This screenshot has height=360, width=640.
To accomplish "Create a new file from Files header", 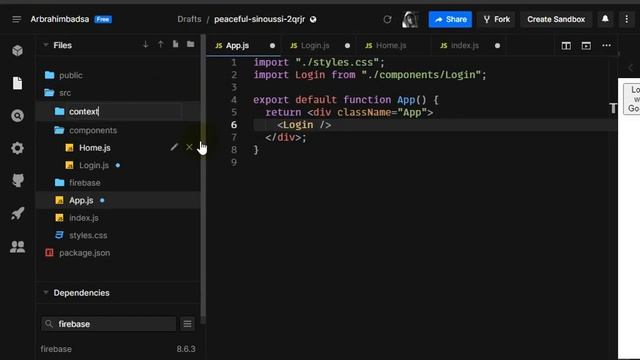I will pyautogui.click(x=176, y=44).
